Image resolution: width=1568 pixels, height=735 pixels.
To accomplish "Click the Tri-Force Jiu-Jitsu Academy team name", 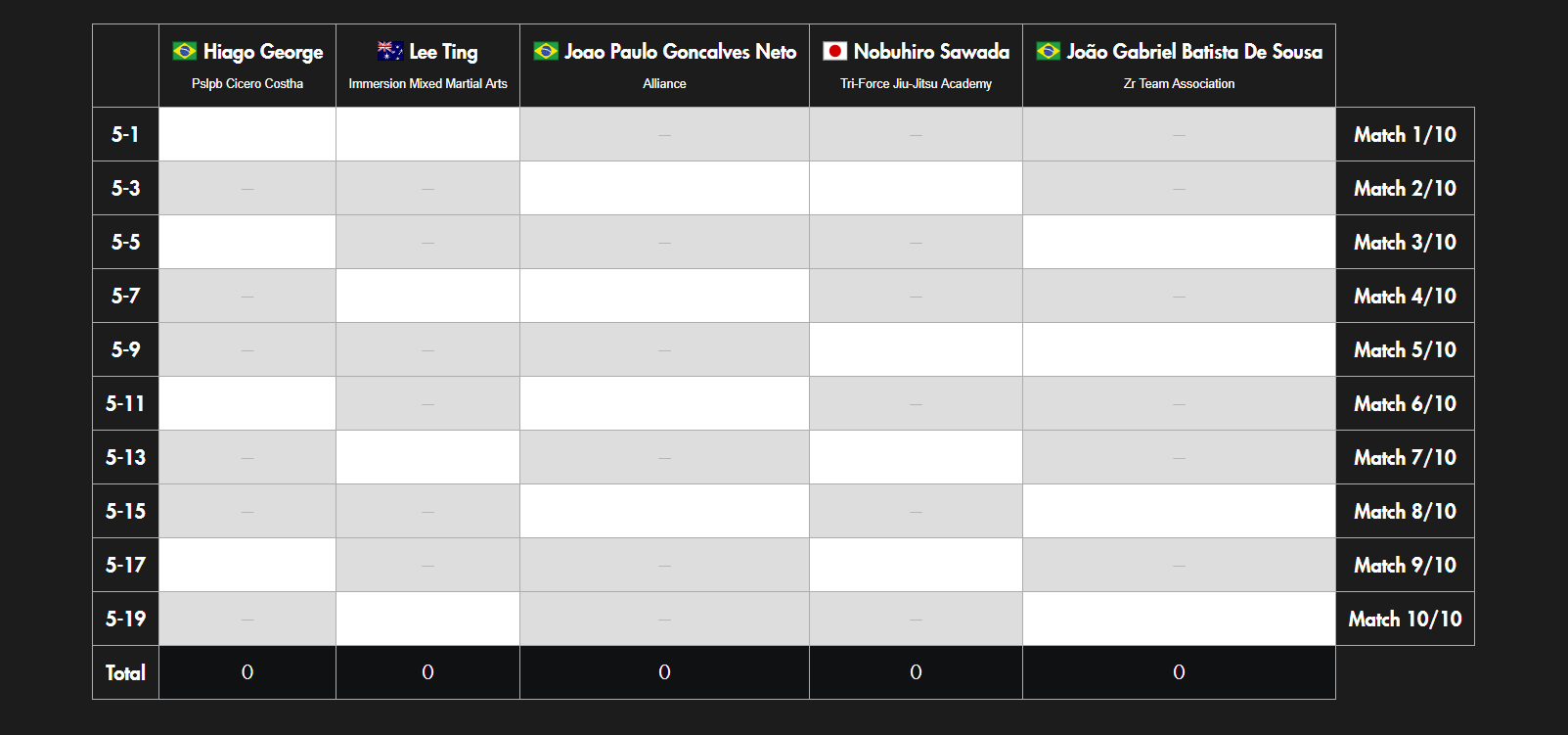I will 916,84.
